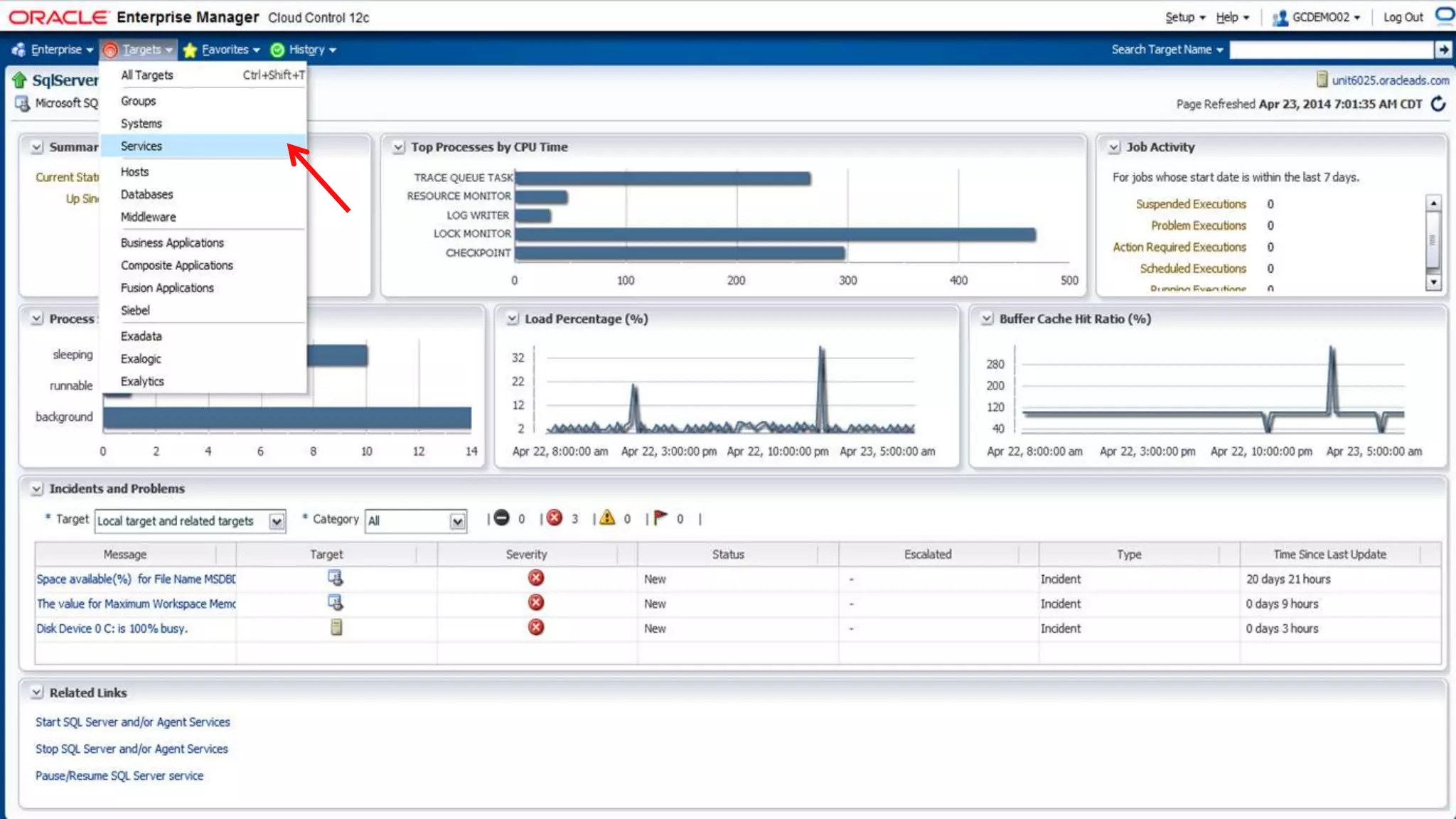The width and height of the screenshot is (1456, 819).
Task: Open the Target dropdown in Incidents
Action: 277,522
